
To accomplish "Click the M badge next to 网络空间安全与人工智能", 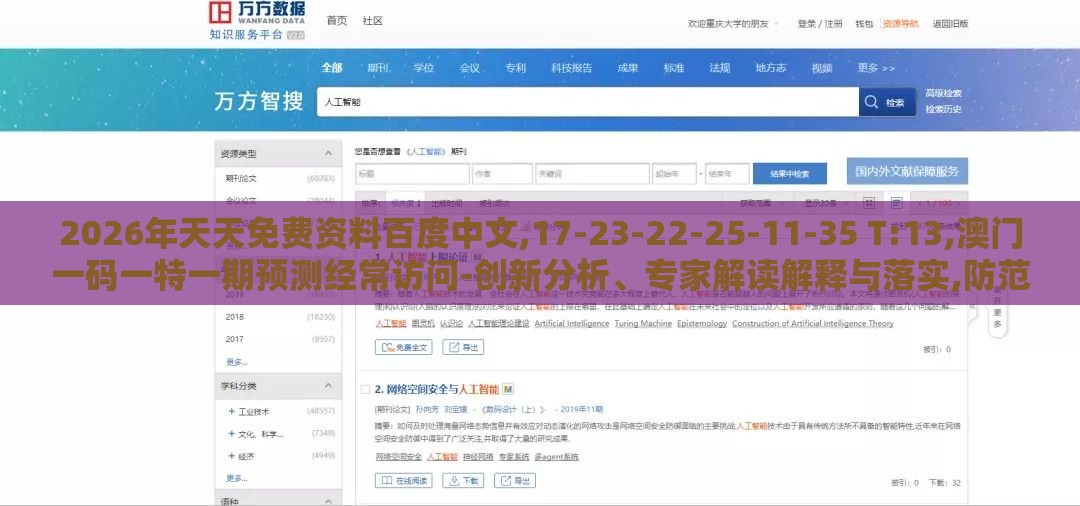I will pos(508,389).
